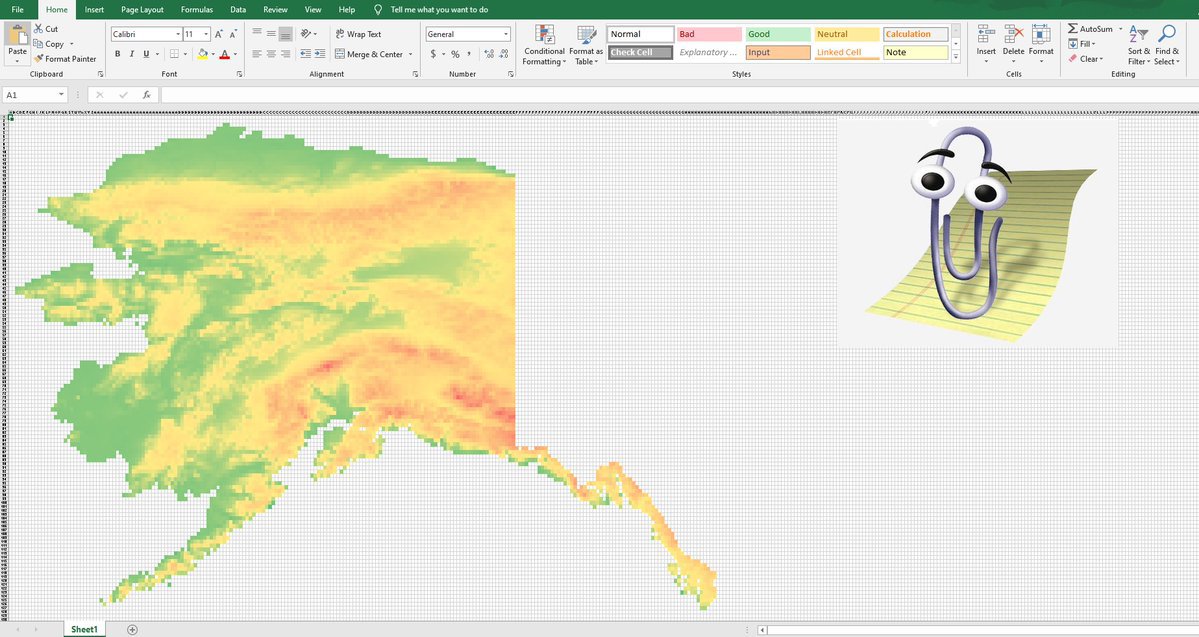The image size is (1199, 637).
Task: Open the Merge & Center dropdown arrow
Action: tap(411, 54)
